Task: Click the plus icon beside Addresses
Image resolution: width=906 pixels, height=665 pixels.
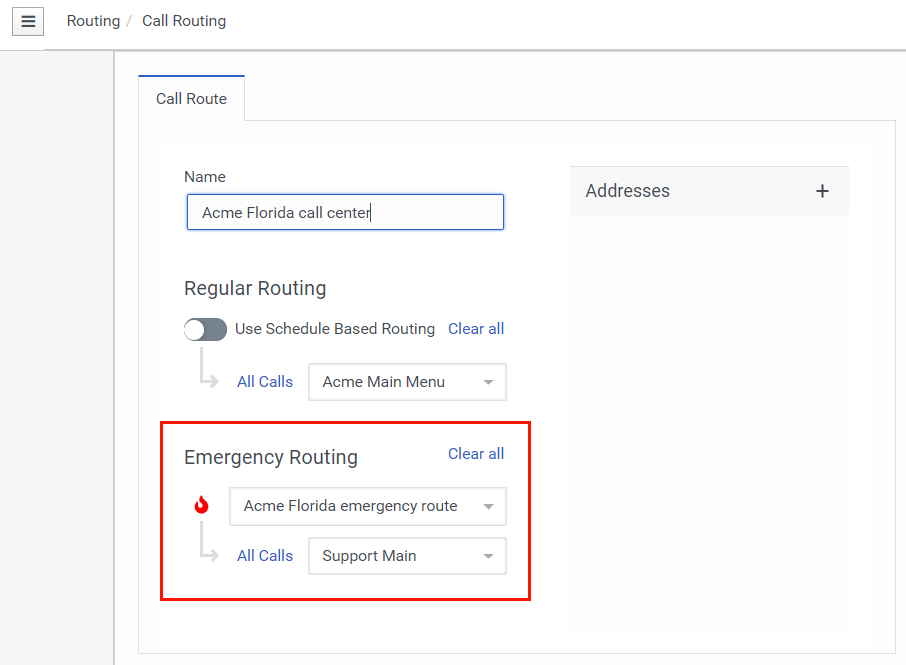Action: coord(822,191)
